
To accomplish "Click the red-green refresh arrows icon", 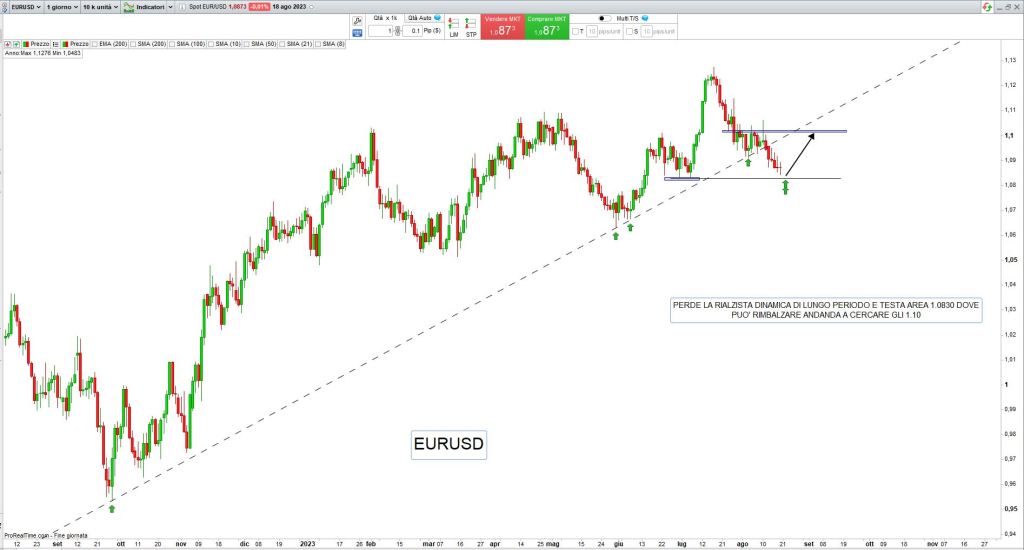I will click(987, 7).
